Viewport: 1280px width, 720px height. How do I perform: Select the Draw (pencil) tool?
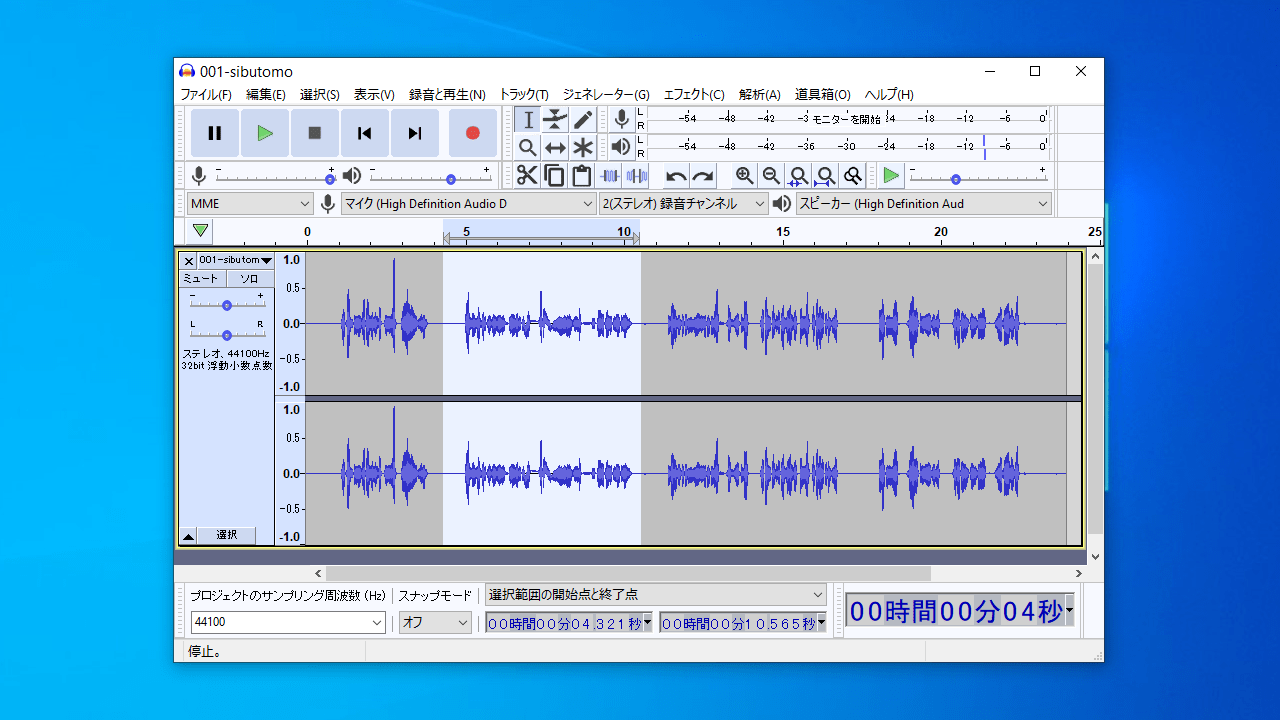coord(583,120)
